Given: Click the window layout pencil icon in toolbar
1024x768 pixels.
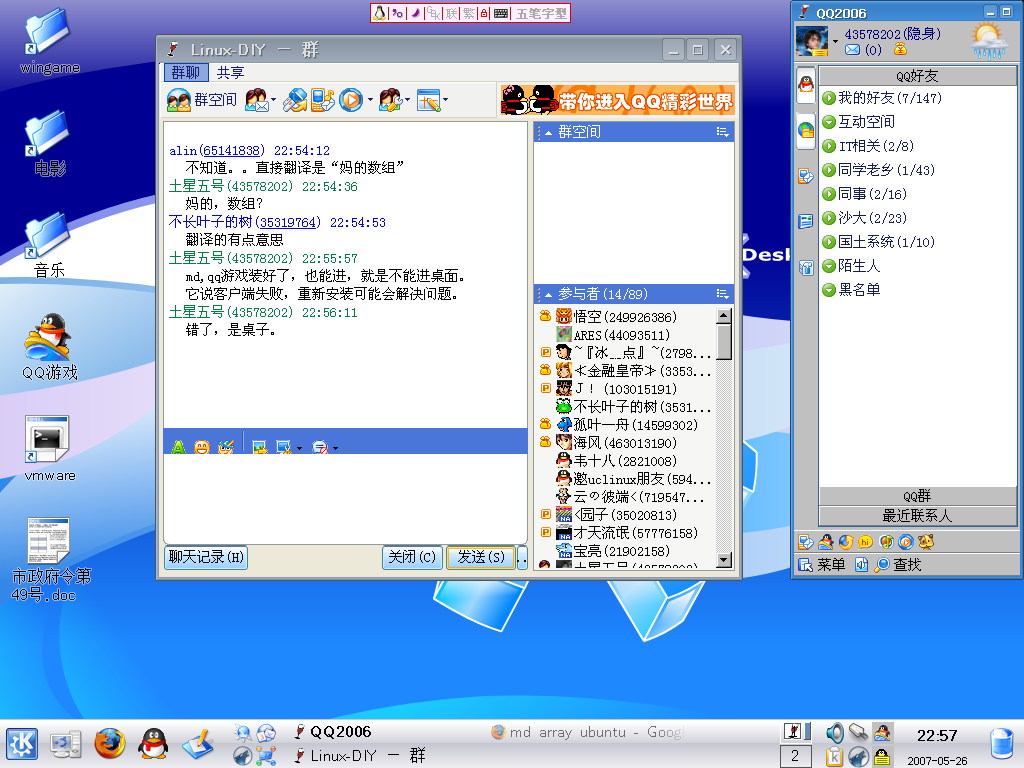Looking at the screenshot, I should point(428,100).
